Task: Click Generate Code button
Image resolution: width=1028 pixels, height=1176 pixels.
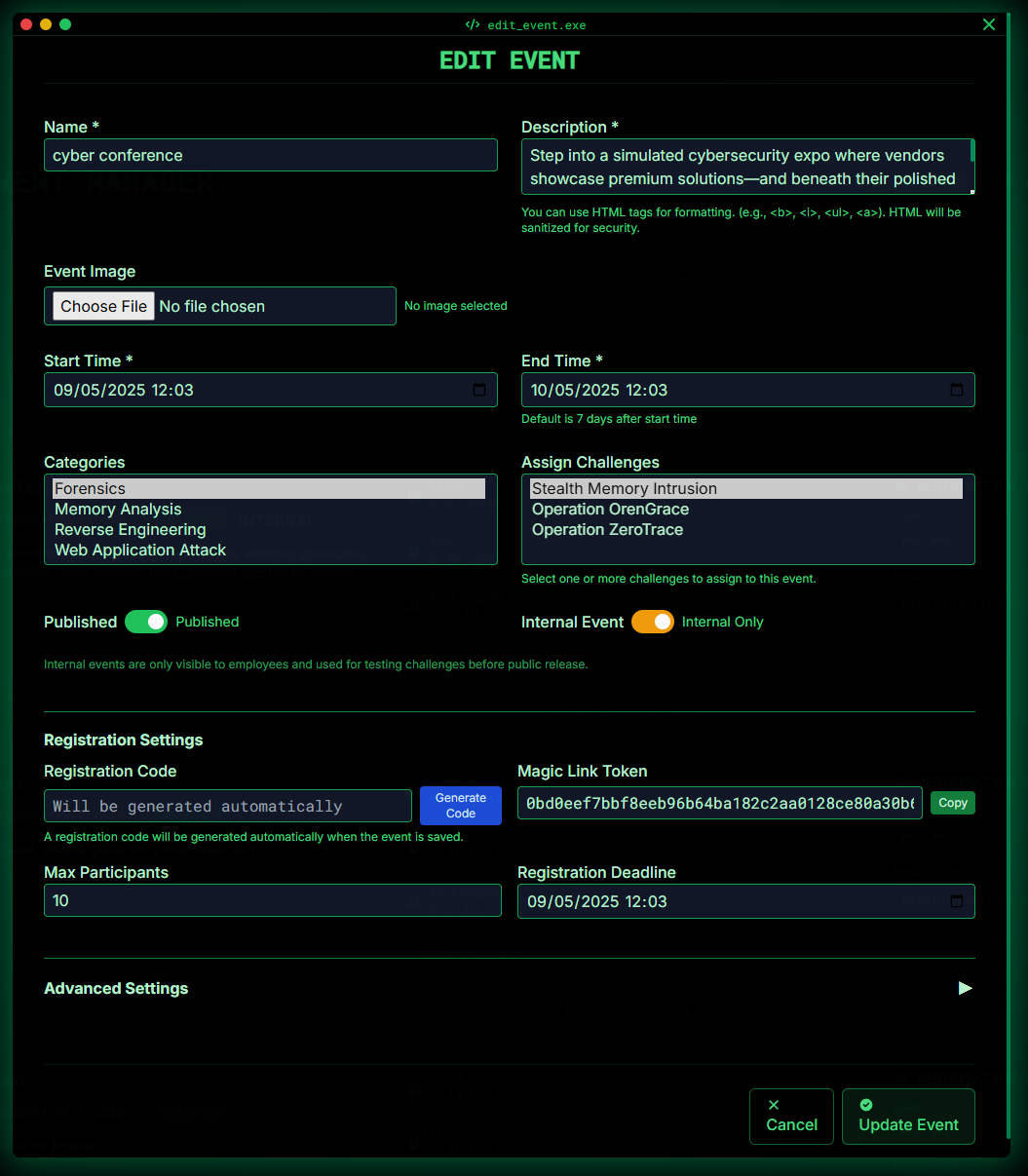Action: pyautogui.click(x=461, y=806)
